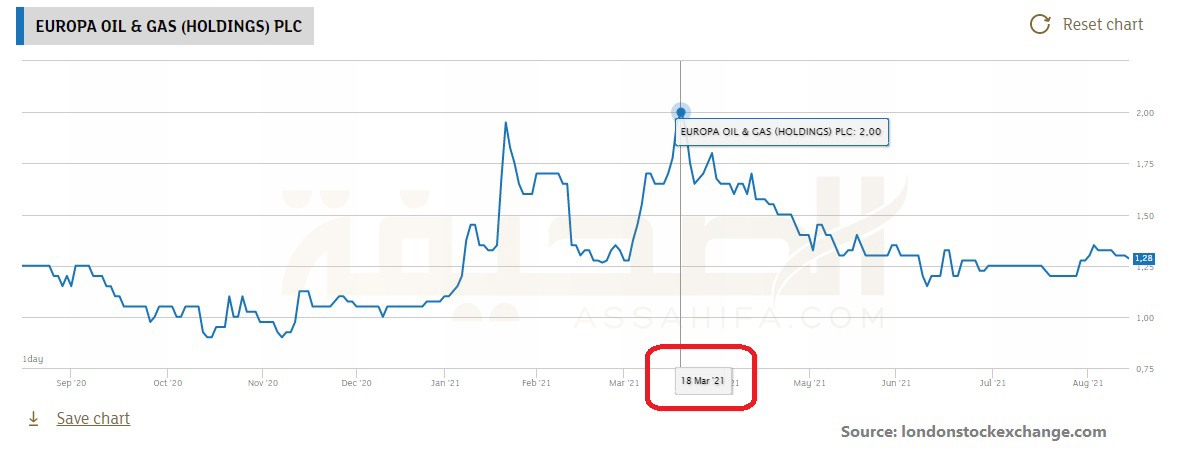This screenshot has height=457, width=1187.
Task: Open the Save chart link
Action: 93,419
